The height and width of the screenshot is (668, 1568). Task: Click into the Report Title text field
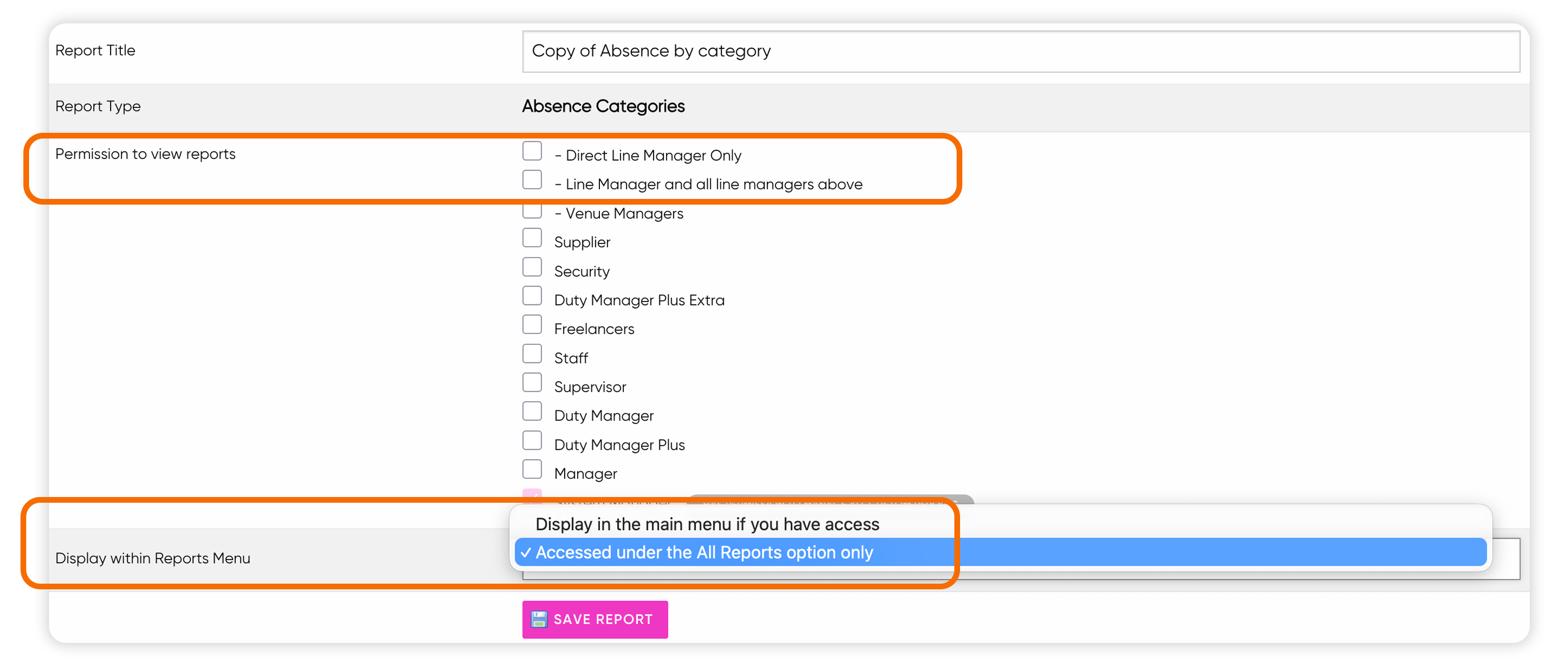coord(1021,51)
